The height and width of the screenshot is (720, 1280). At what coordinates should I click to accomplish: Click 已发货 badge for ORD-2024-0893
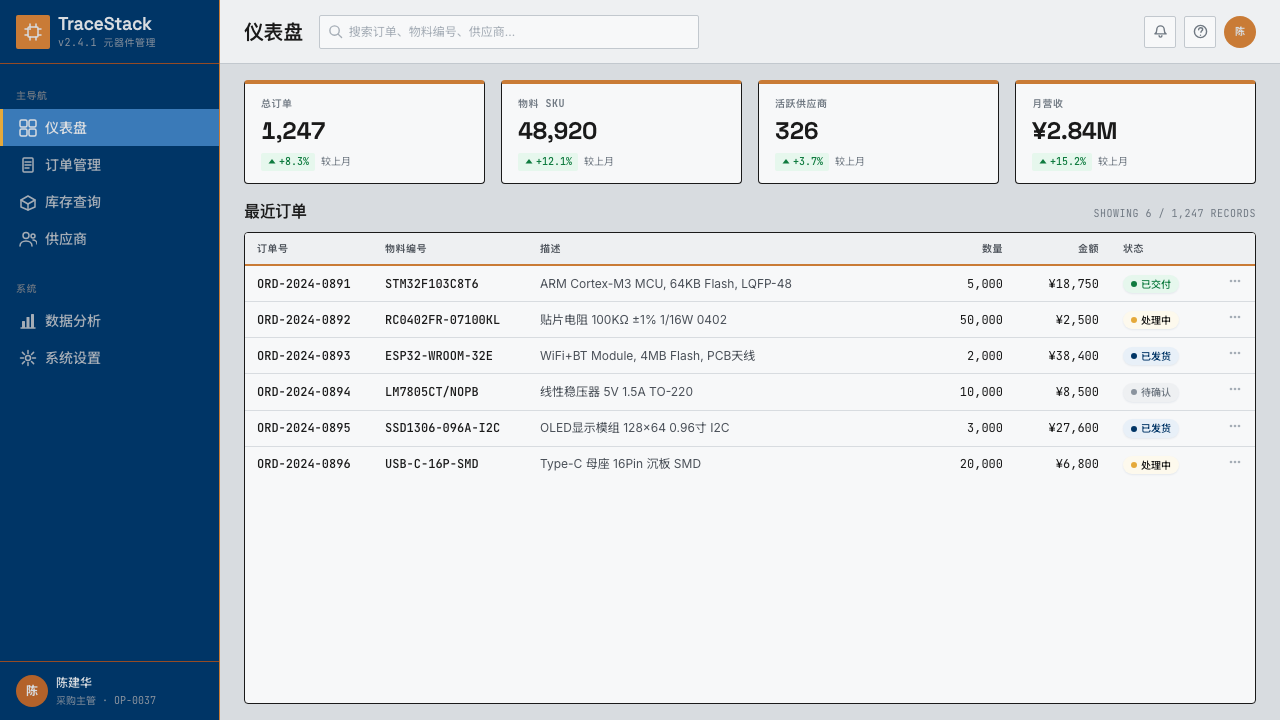pyautogui.click(x=1151, y=356)
